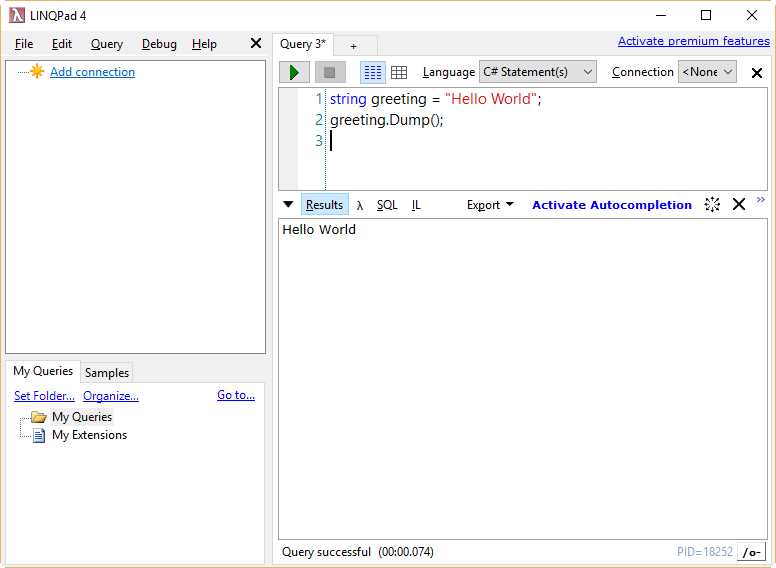
Task: Click the Hello World result text
Action: pos(319,230)
